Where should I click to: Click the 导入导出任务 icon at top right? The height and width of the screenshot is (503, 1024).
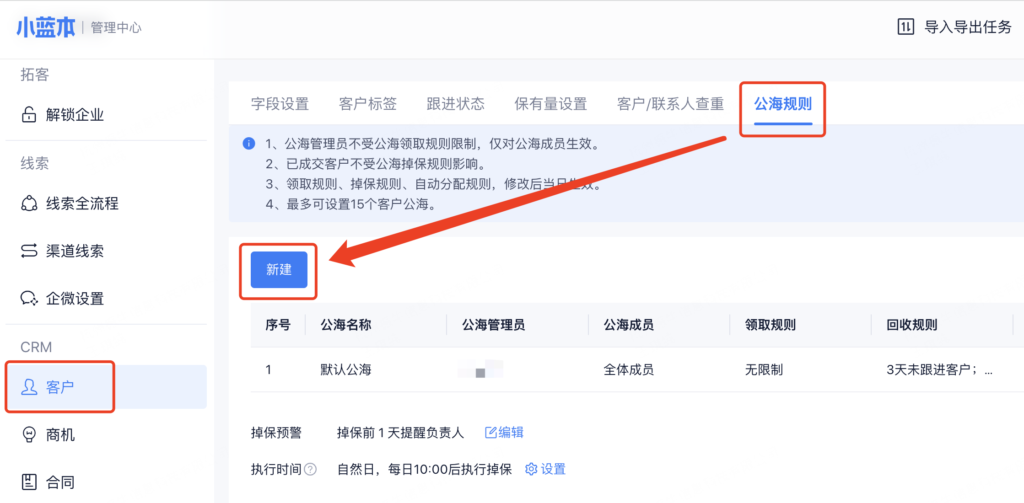[905, 27]
